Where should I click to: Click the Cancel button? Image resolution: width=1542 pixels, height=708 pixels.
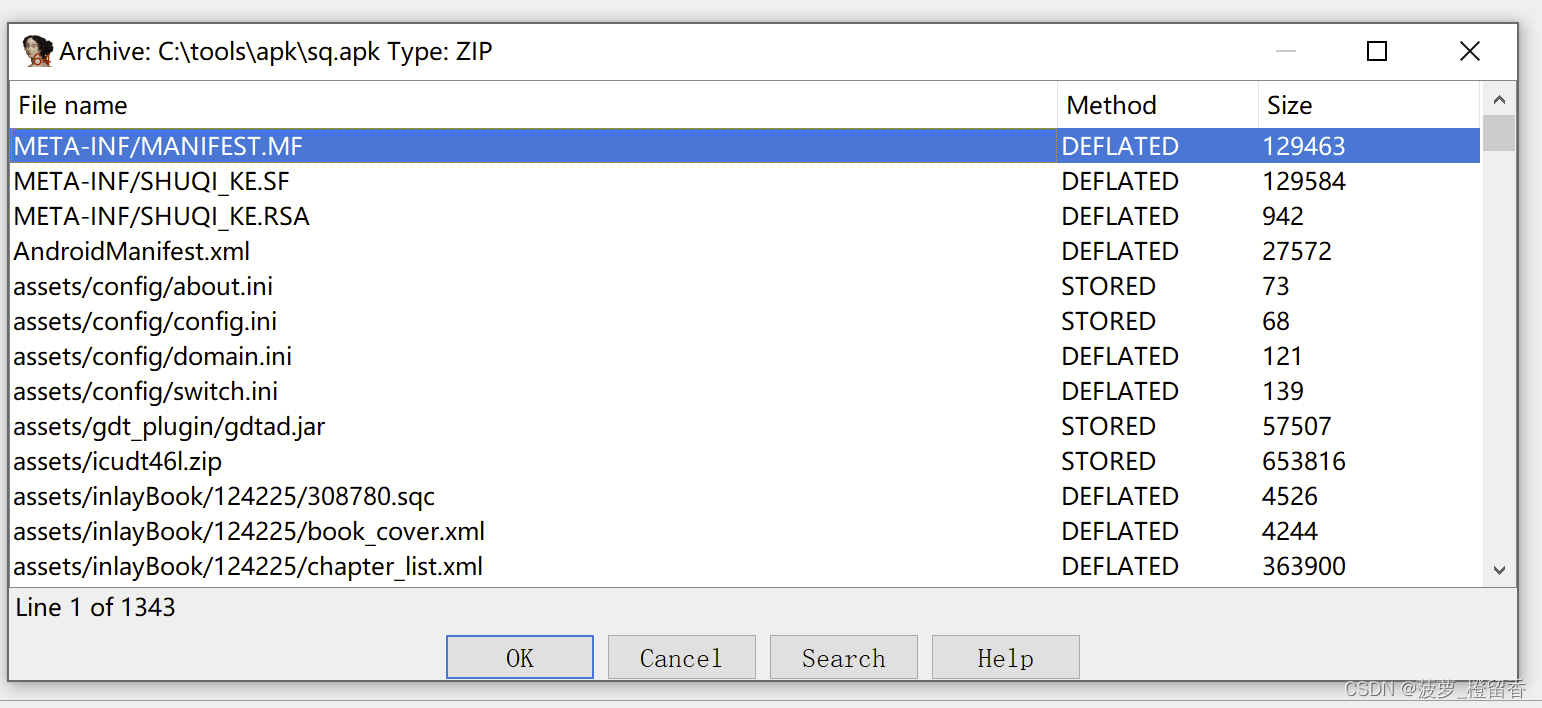tap(681, 658)
